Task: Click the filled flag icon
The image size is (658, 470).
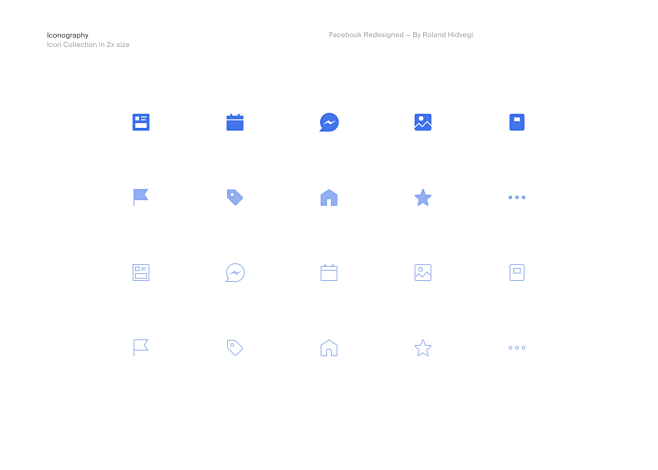Action: coord(141,197)
